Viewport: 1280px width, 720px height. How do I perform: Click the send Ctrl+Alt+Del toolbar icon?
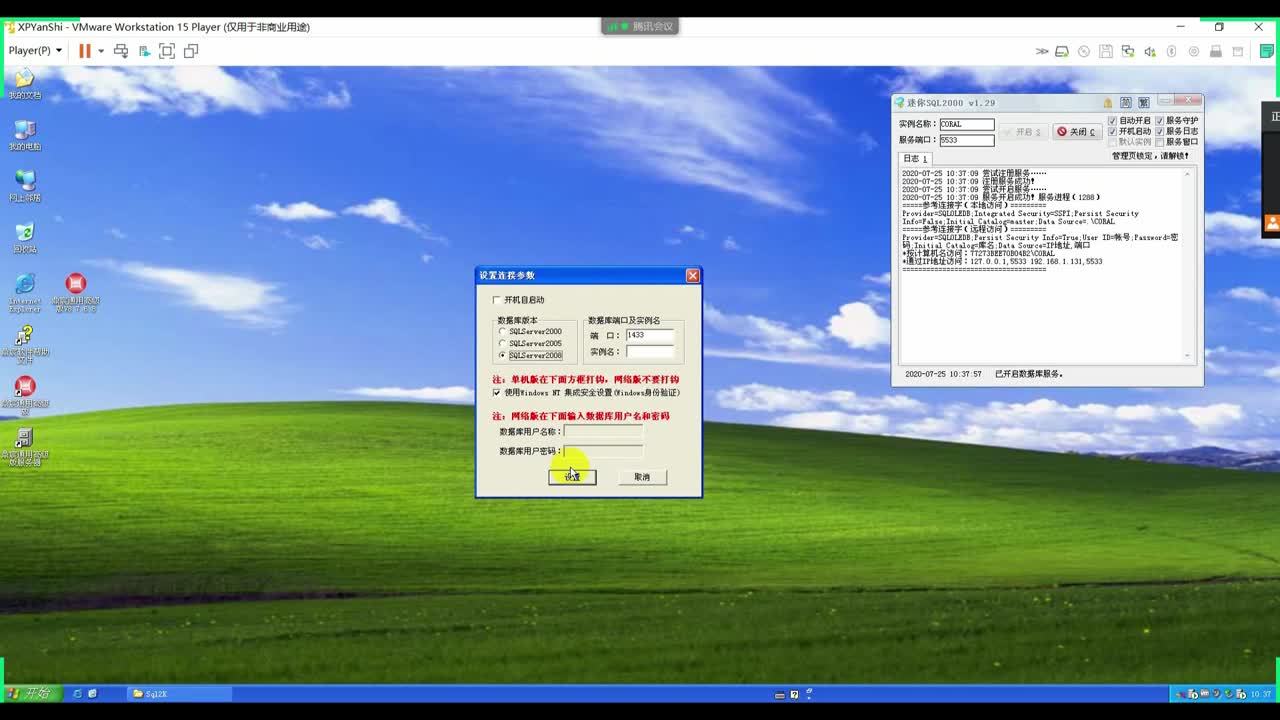pos(121,50)
